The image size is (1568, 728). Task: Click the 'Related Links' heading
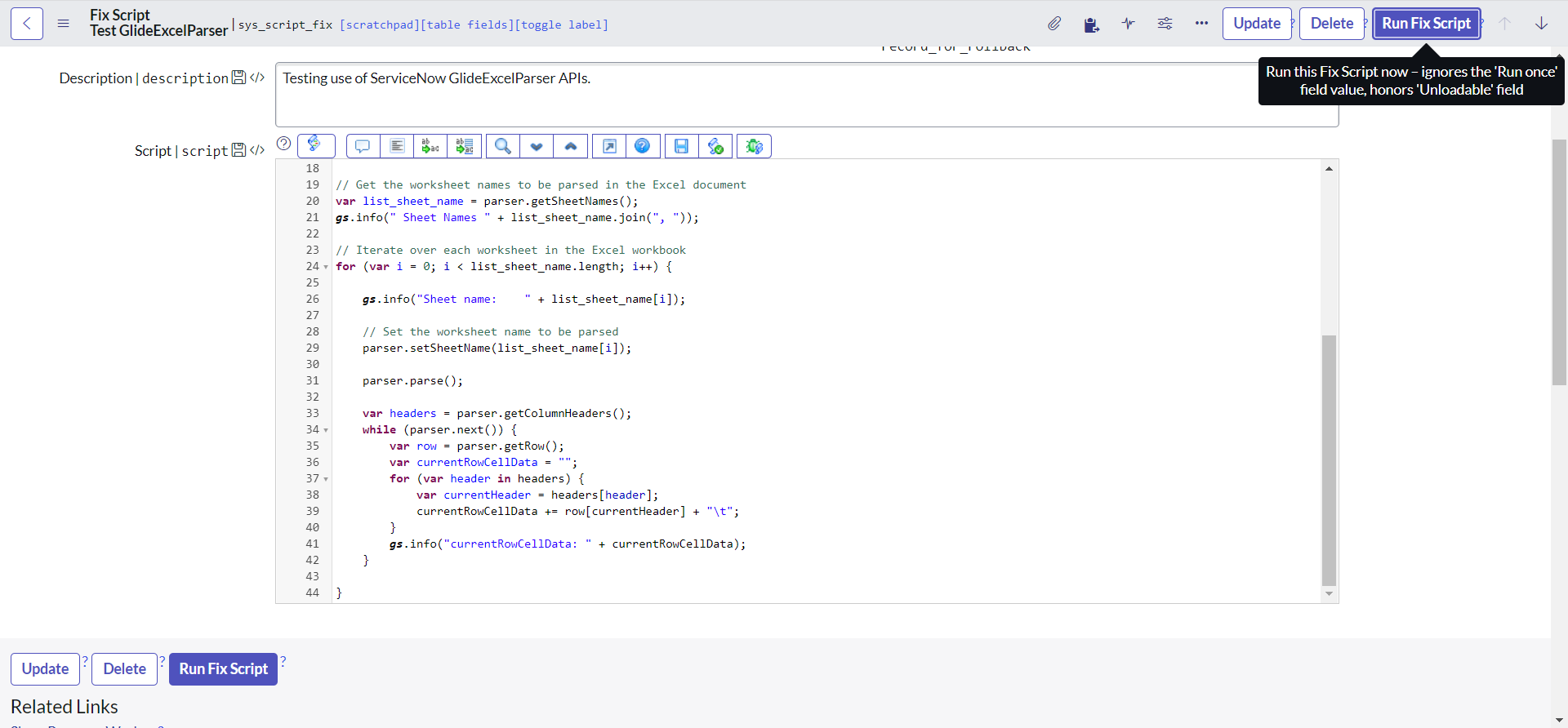(65, 707)
